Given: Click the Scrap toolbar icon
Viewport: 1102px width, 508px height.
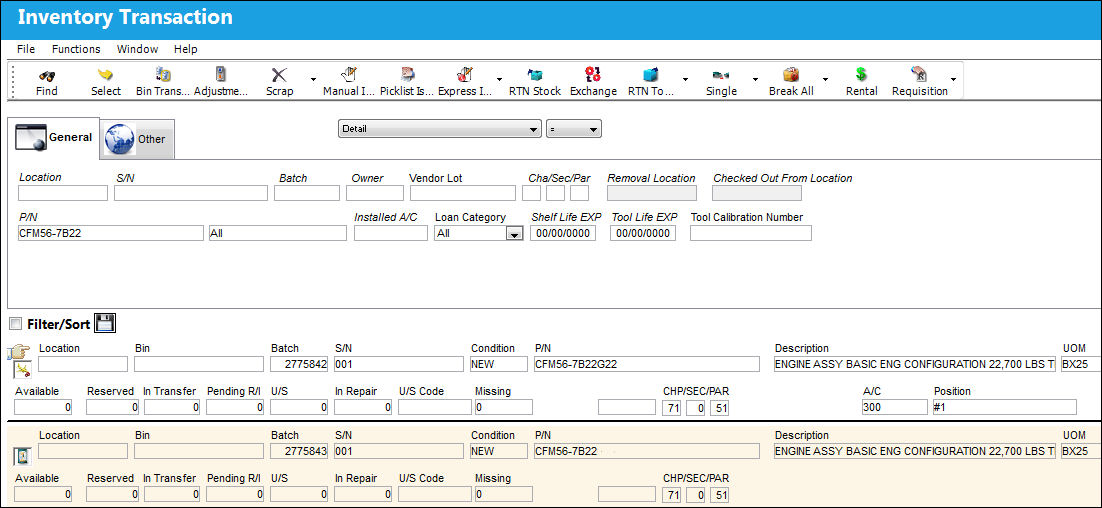Looking at the screenshot, I should [x=279, y=75].
